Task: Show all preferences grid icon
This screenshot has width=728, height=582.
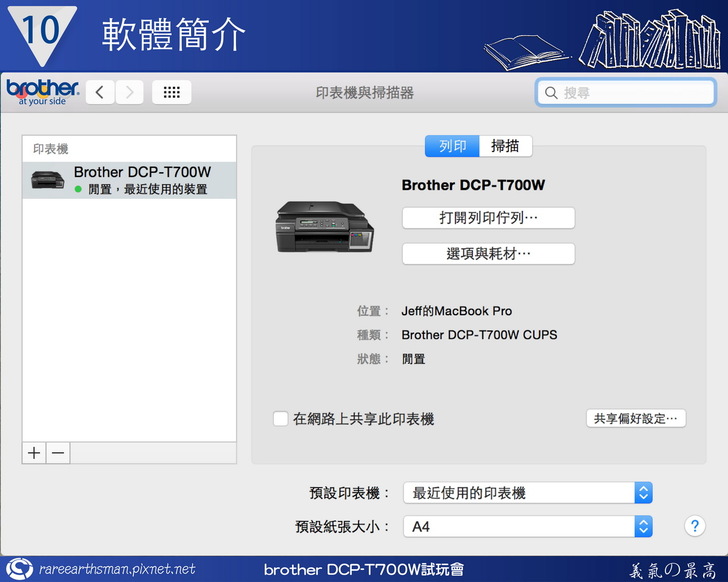Action: point(171,93)
